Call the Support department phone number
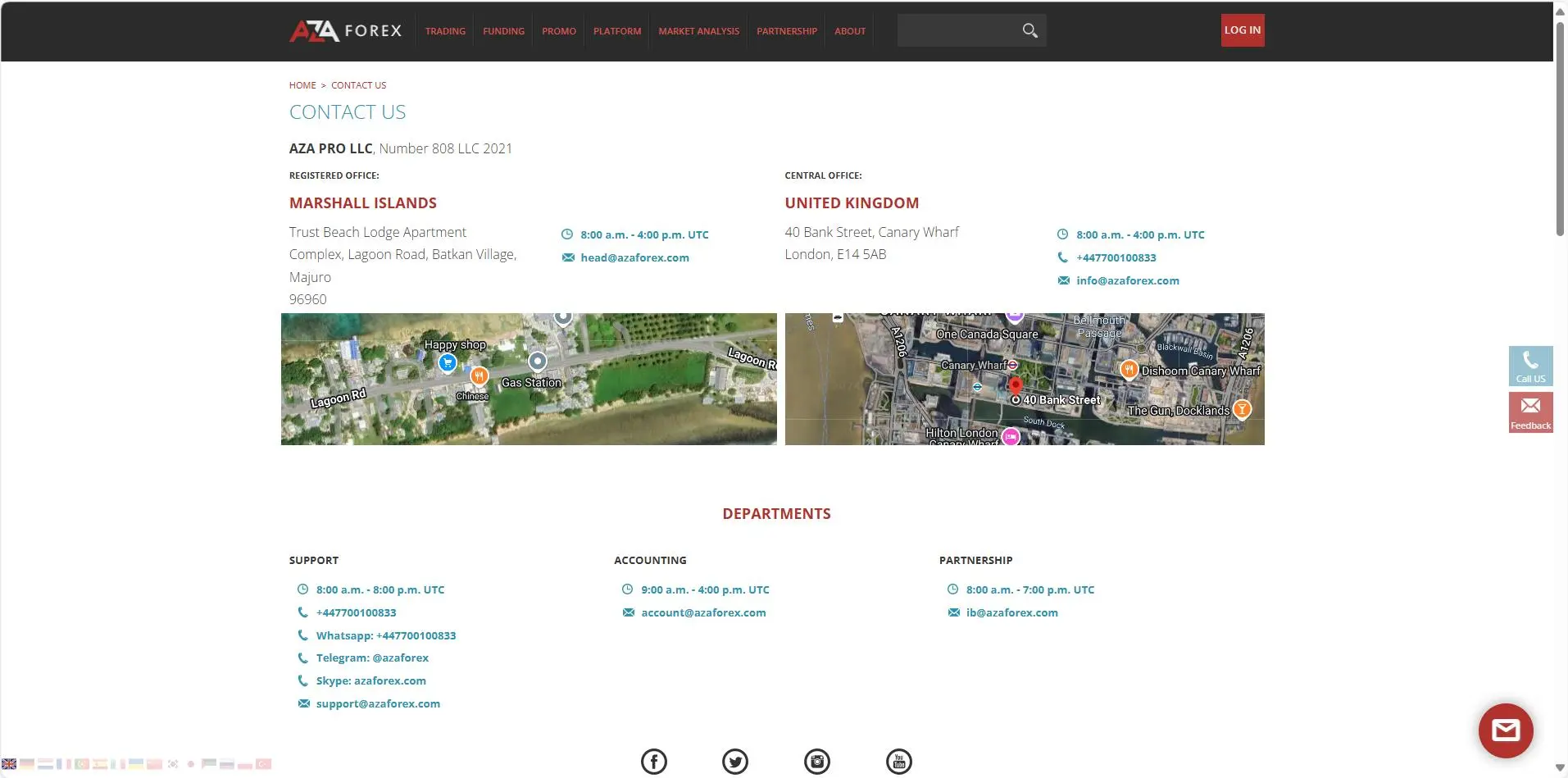1568x778 pixels. coord(357,612)
